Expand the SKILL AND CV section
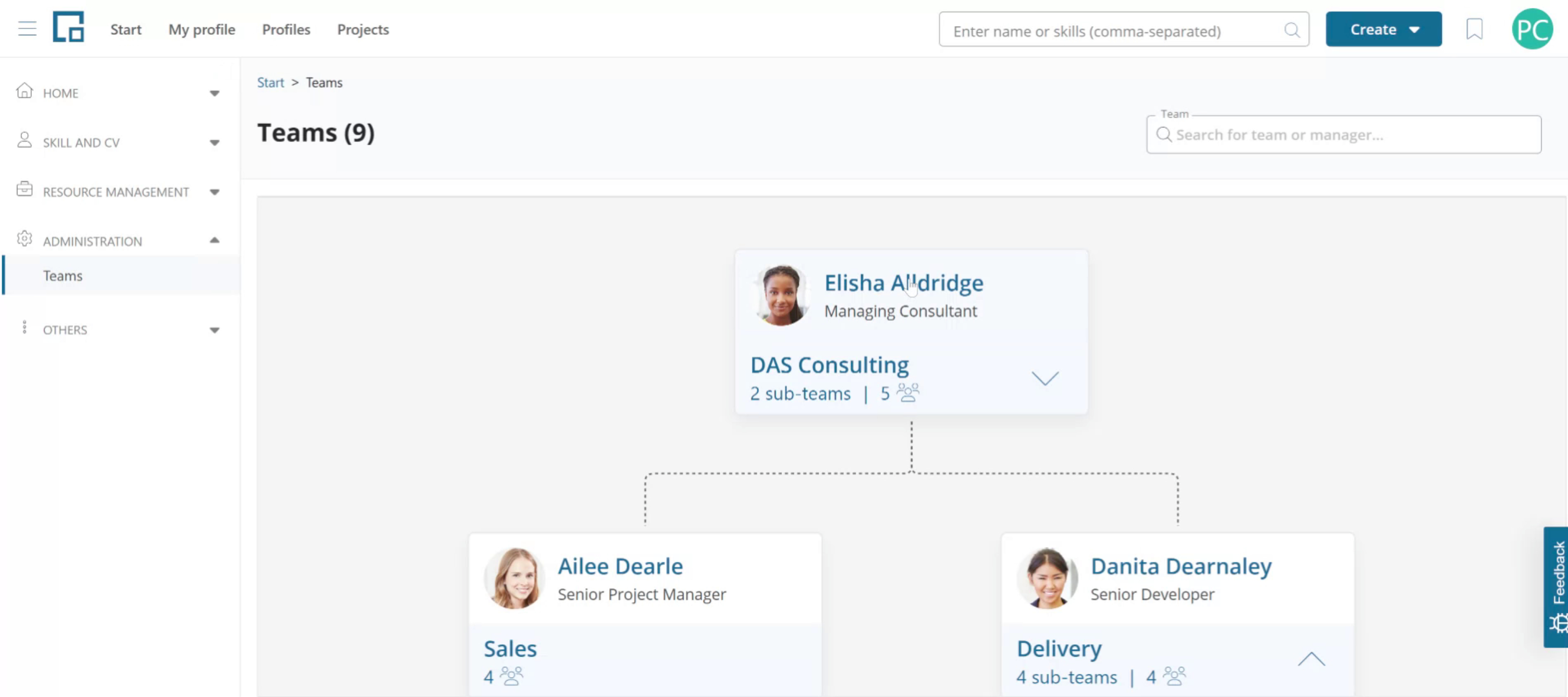The height and width of the screenshot is (697, 1568). pos(214,143)
